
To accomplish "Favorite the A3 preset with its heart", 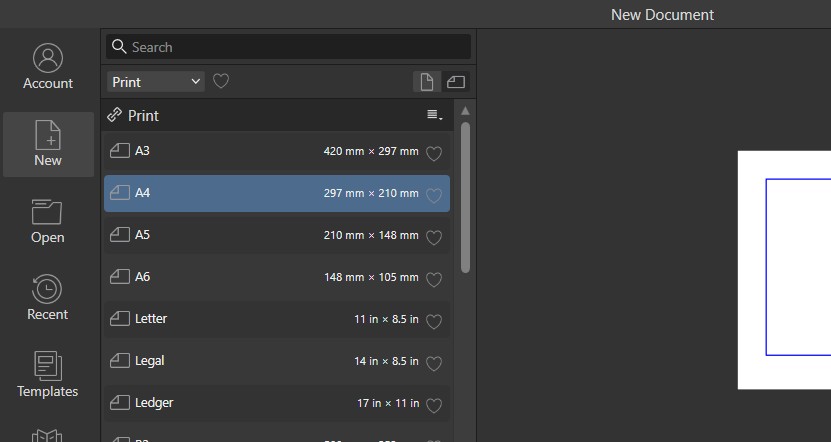I will pos(434,154).
